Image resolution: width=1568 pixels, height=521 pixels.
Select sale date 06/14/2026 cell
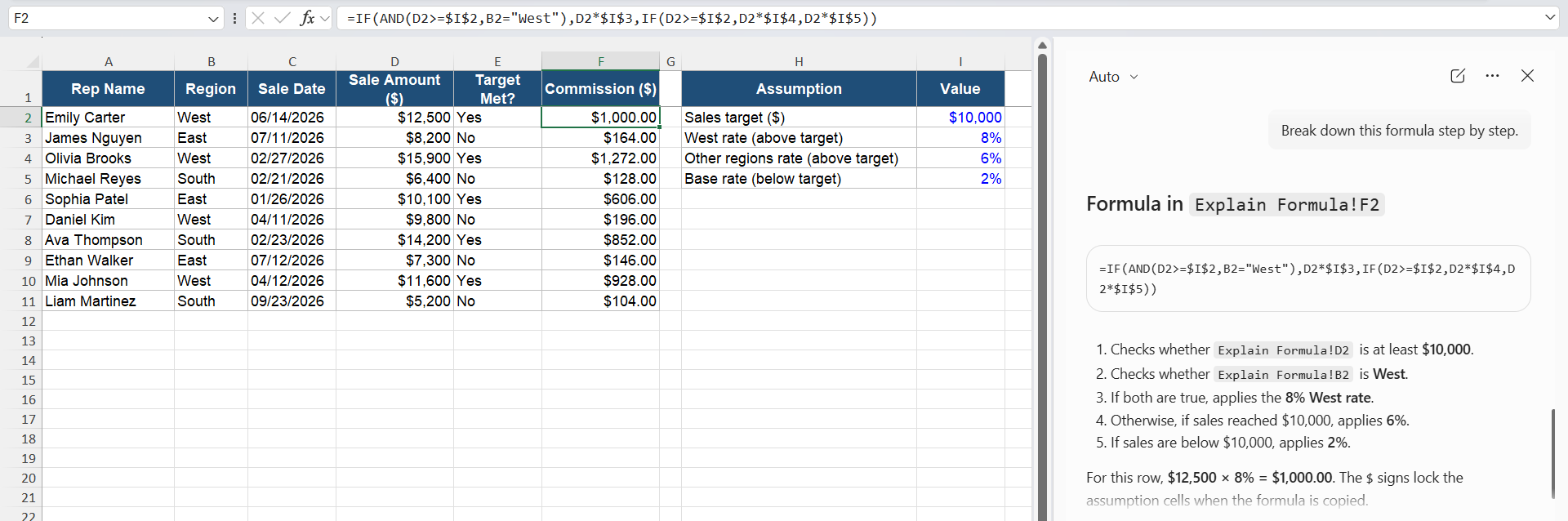(292, 118)
